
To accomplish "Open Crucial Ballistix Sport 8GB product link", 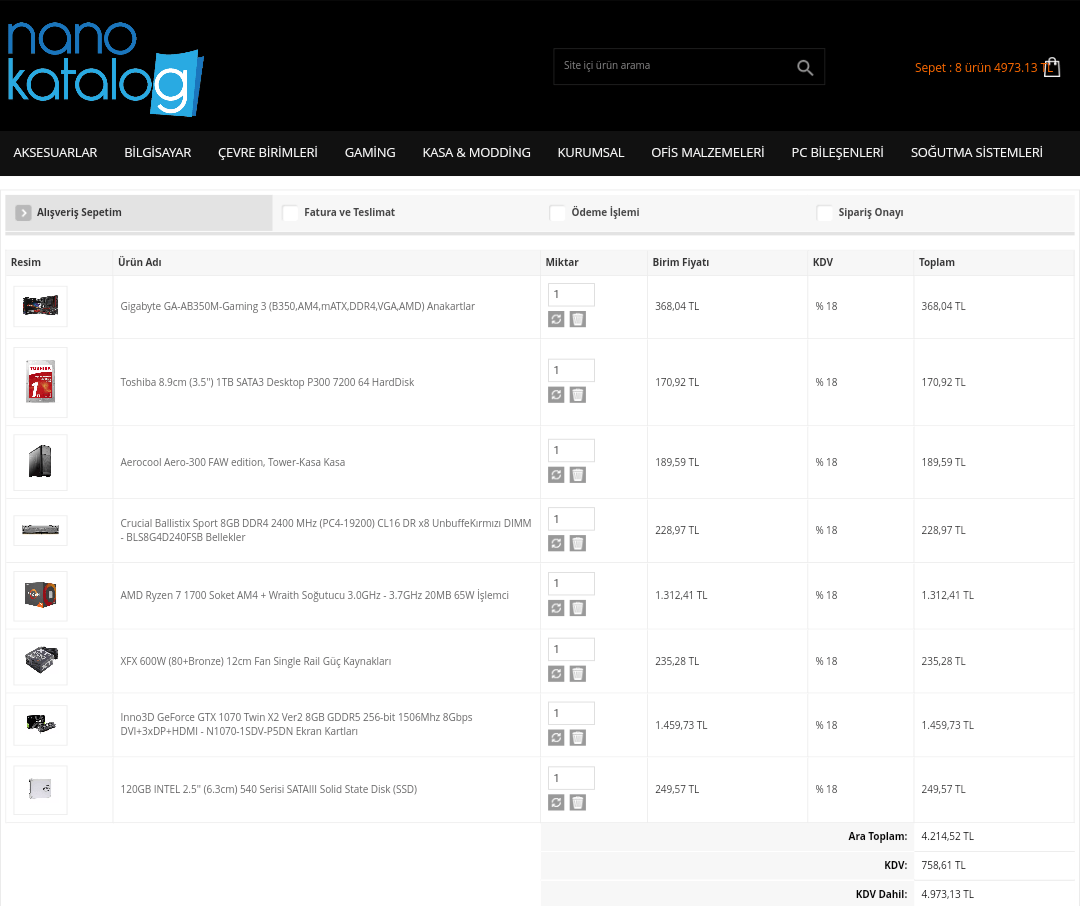I will tap(326, 531).
